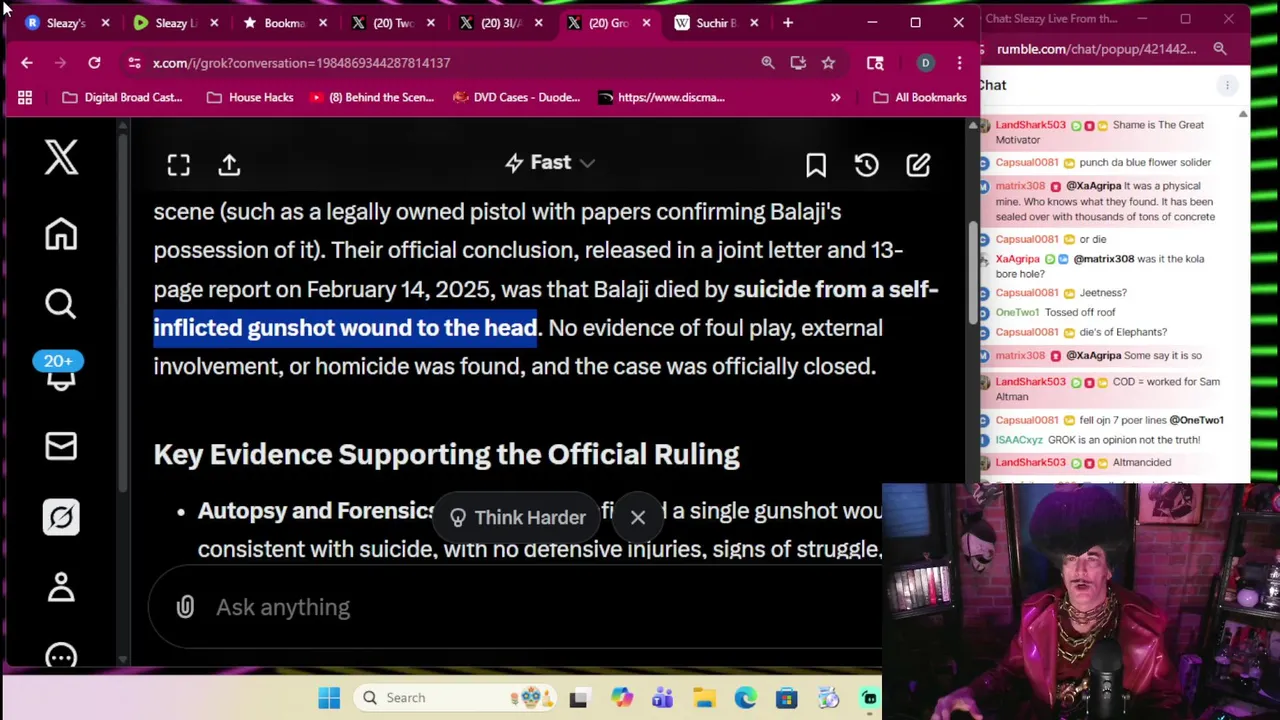Click the Key Evidence Supporting the Official Ruling heading
Screen dimensions: 1280x720
[x=446, y=454]
